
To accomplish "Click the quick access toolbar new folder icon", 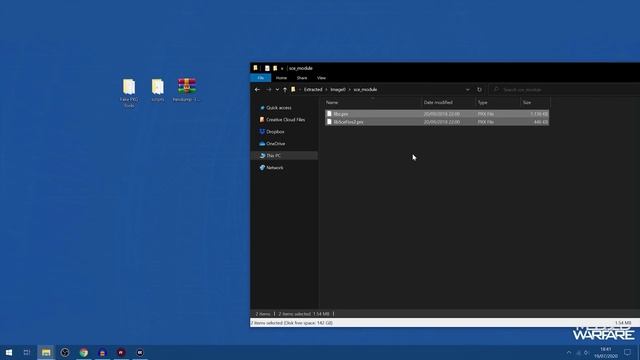I will [x=275, y=68].
